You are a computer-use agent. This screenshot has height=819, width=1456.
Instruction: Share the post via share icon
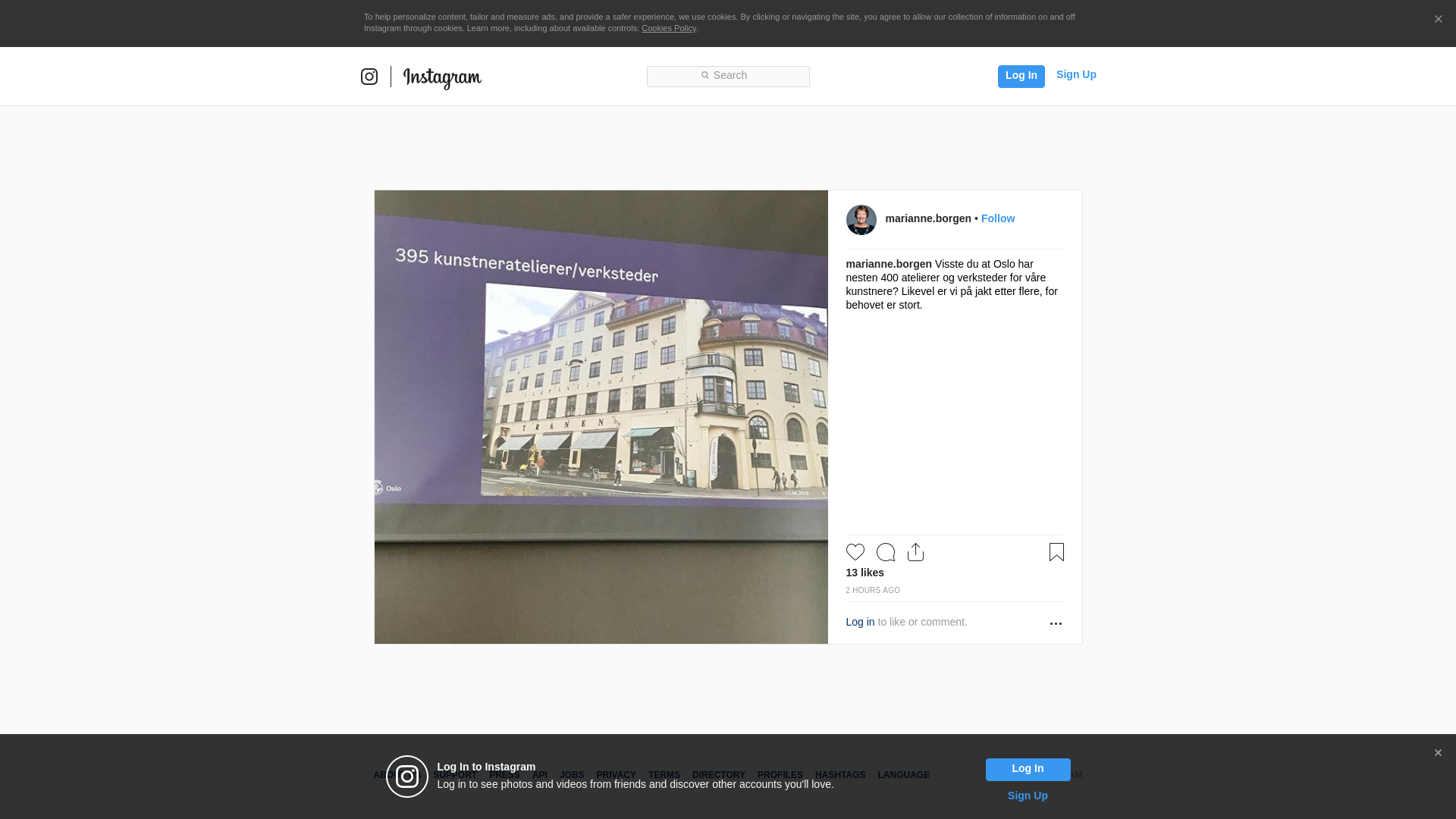tap(915, 552)
